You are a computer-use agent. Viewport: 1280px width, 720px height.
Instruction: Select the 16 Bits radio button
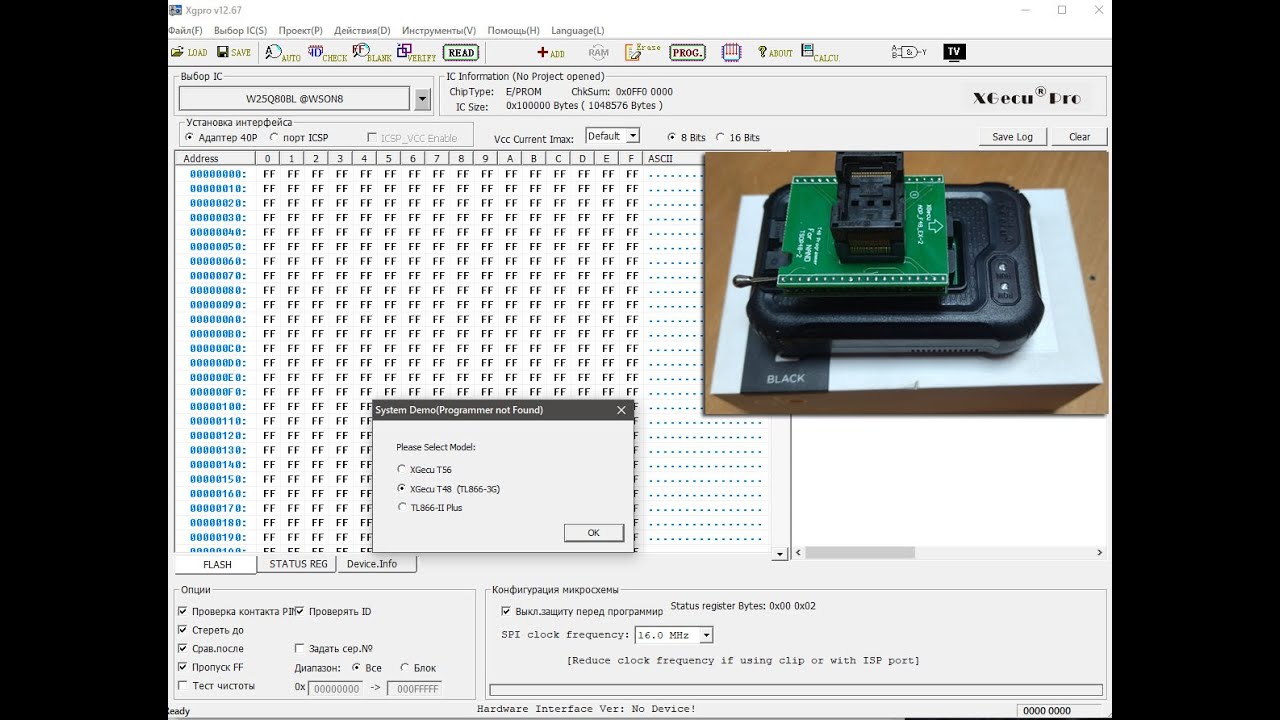[x=720, y=138]
